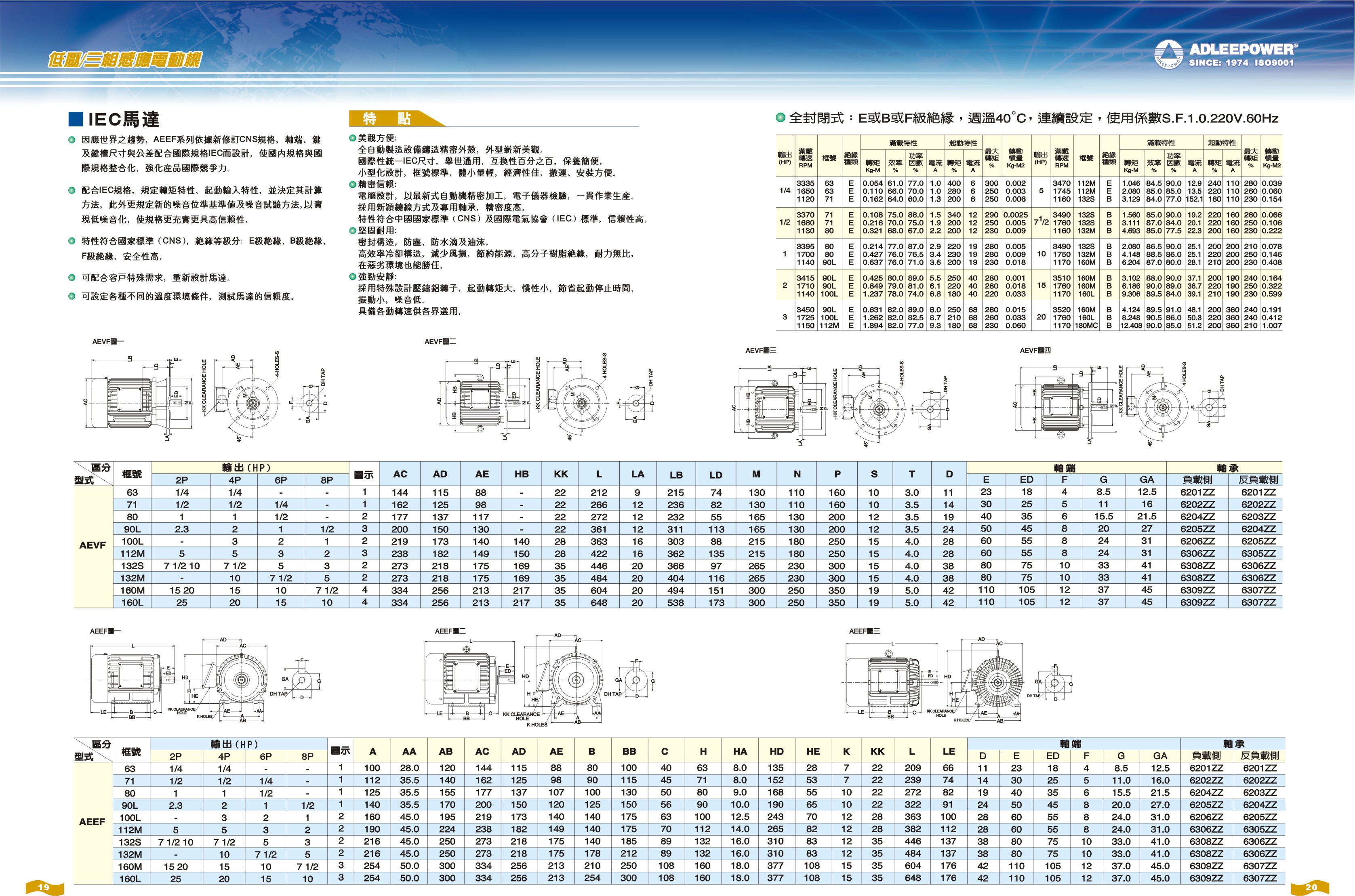
Task: Click the '3520' RPM value in performance table
Action: click(1062, 310)
